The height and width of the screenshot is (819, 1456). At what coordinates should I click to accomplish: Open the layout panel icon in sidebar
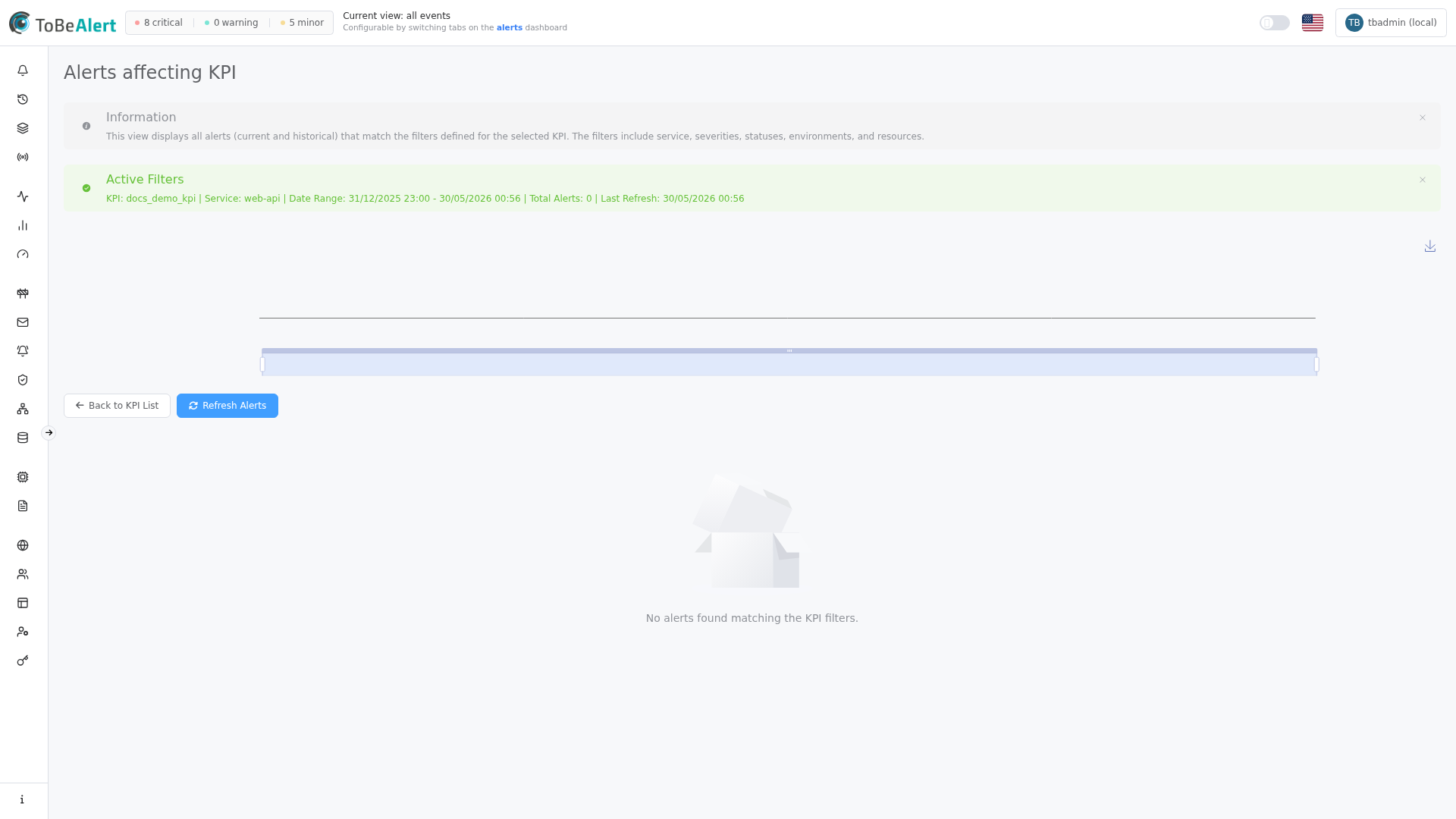[23, 603]
